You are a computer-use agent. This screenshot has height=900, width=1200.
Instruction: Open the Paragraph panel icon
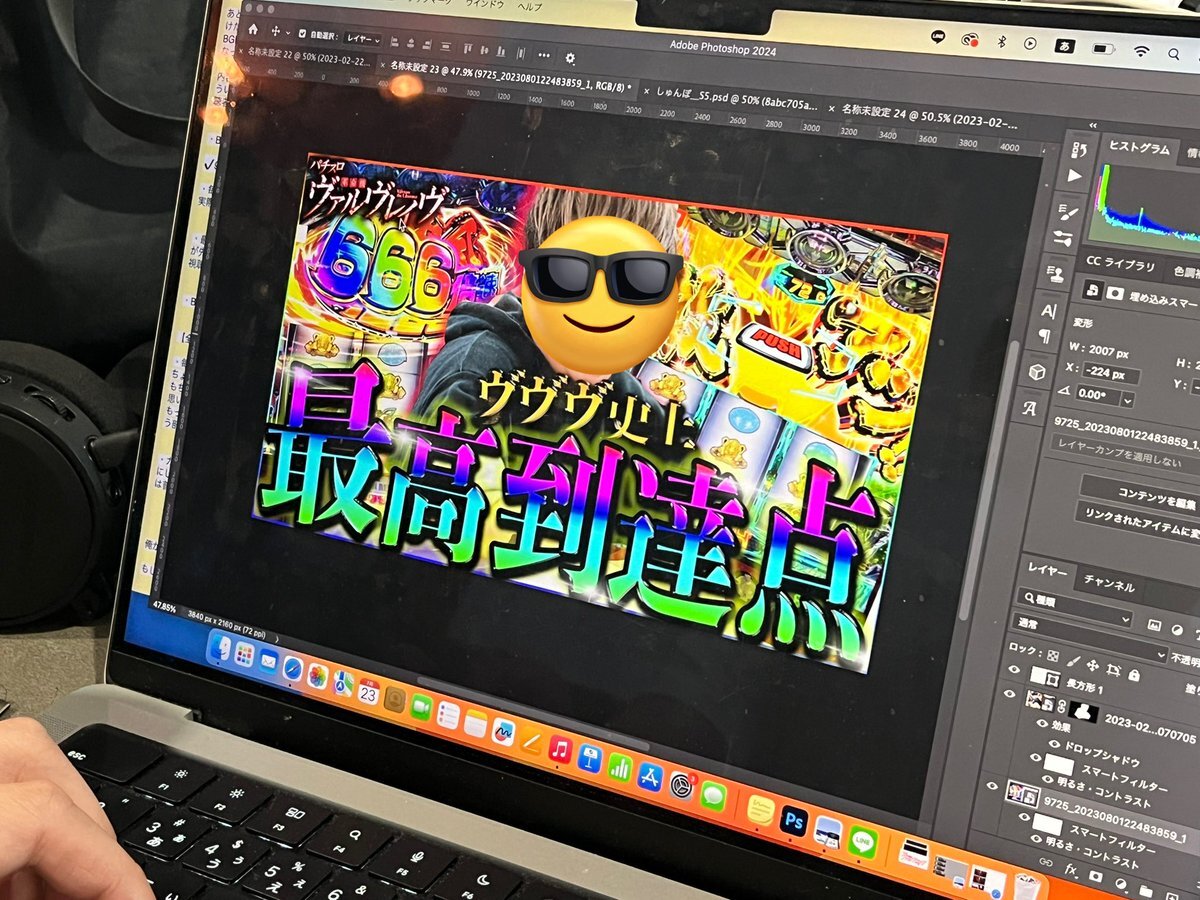pos(1046,336)
